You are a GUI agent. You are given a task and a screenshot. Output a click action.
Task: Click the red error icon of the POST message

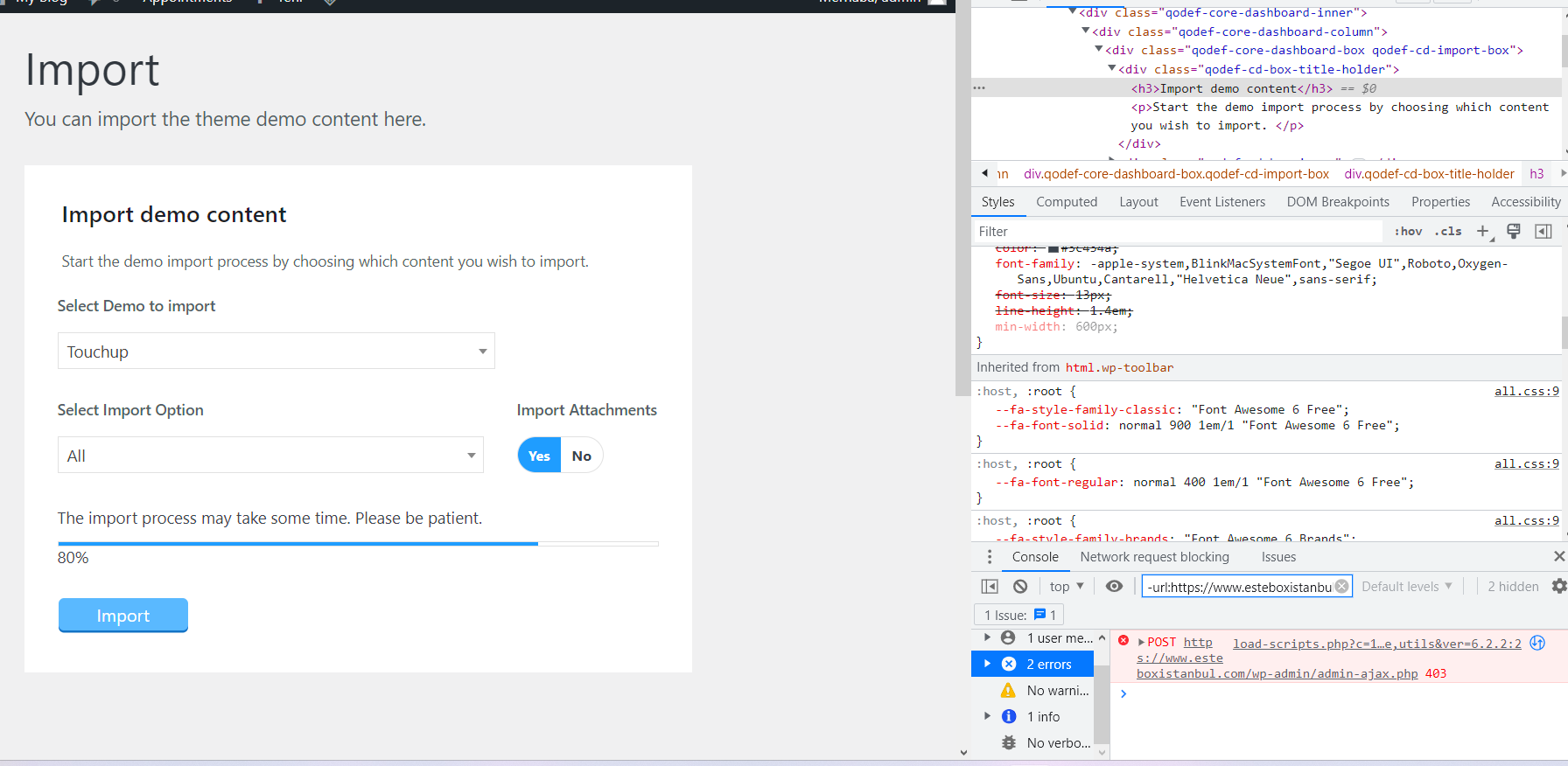[1123, 641]
